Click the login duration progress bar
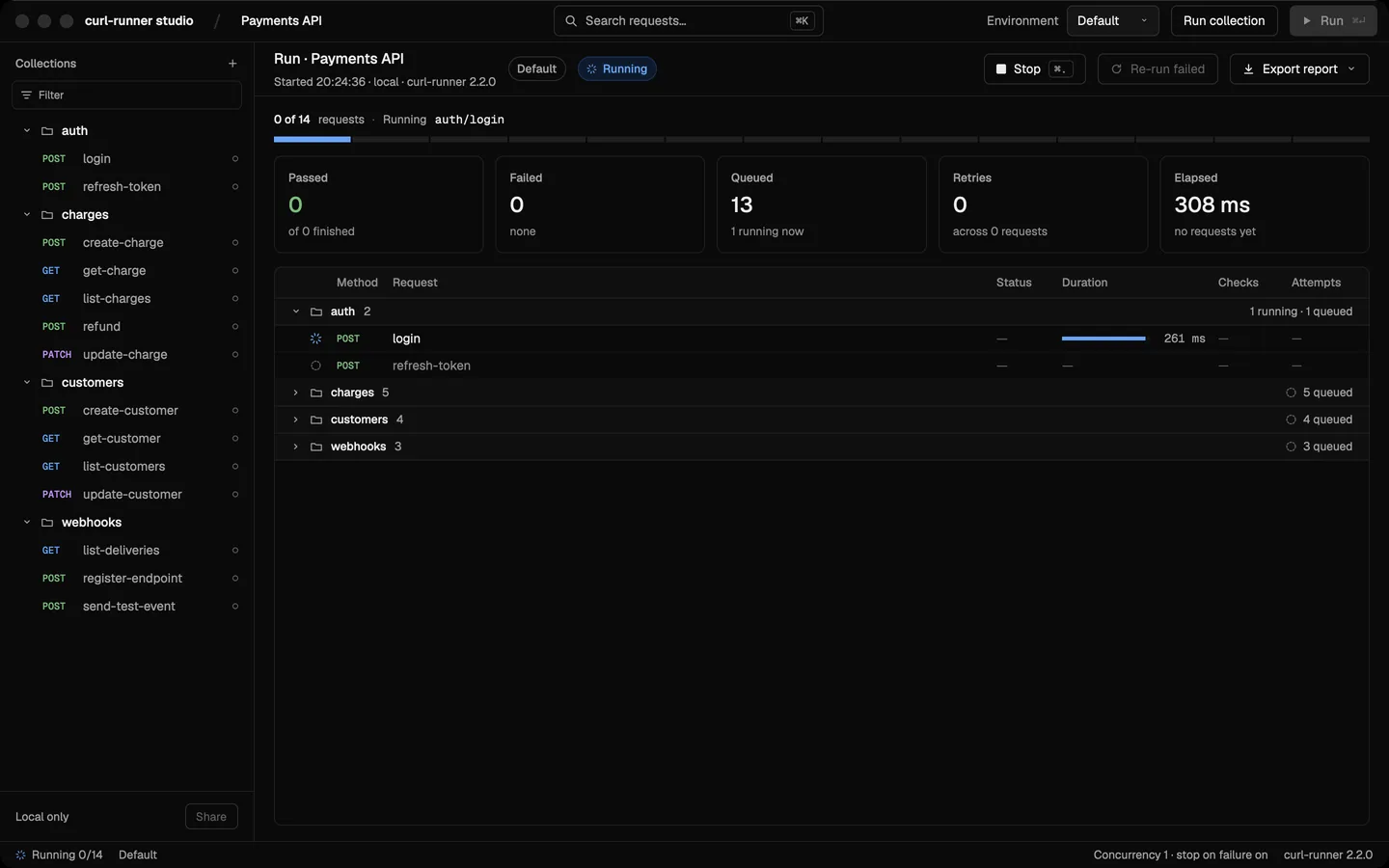 point(1103,339)
